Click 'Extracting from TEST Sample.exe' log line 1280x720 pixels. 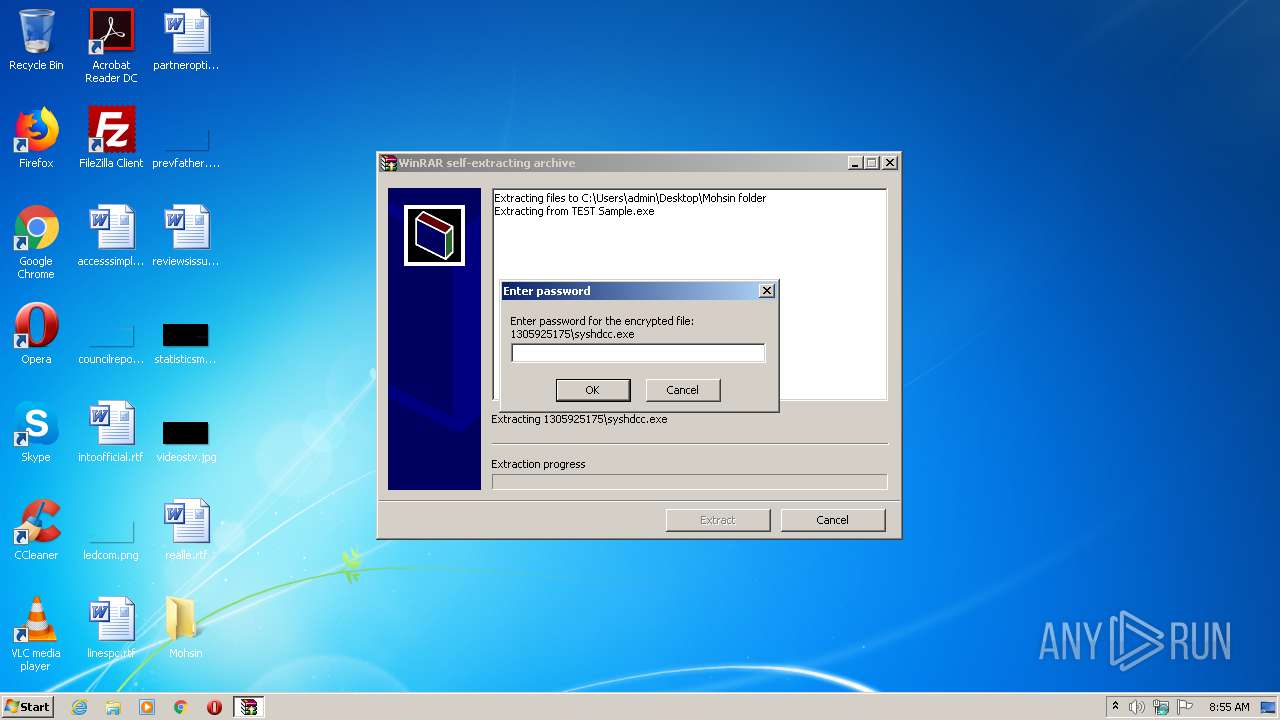point(574,211)
